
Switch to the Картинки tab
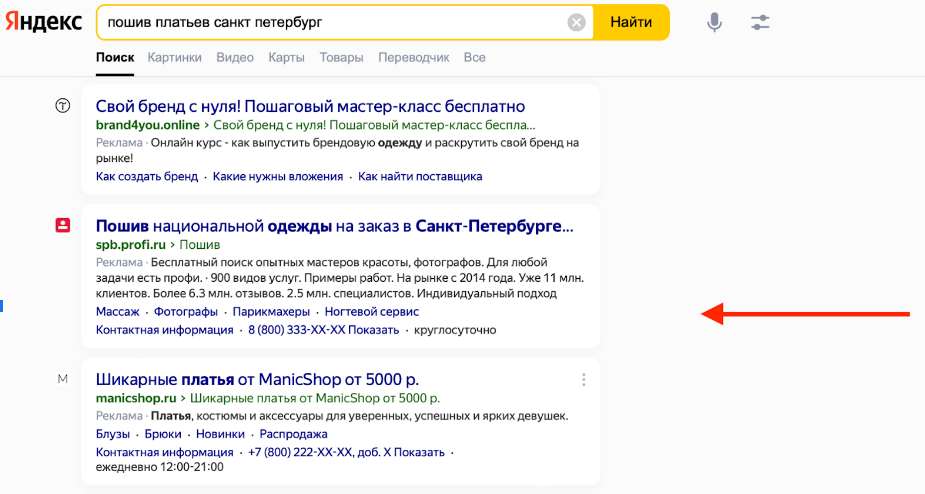click(175, 58)
